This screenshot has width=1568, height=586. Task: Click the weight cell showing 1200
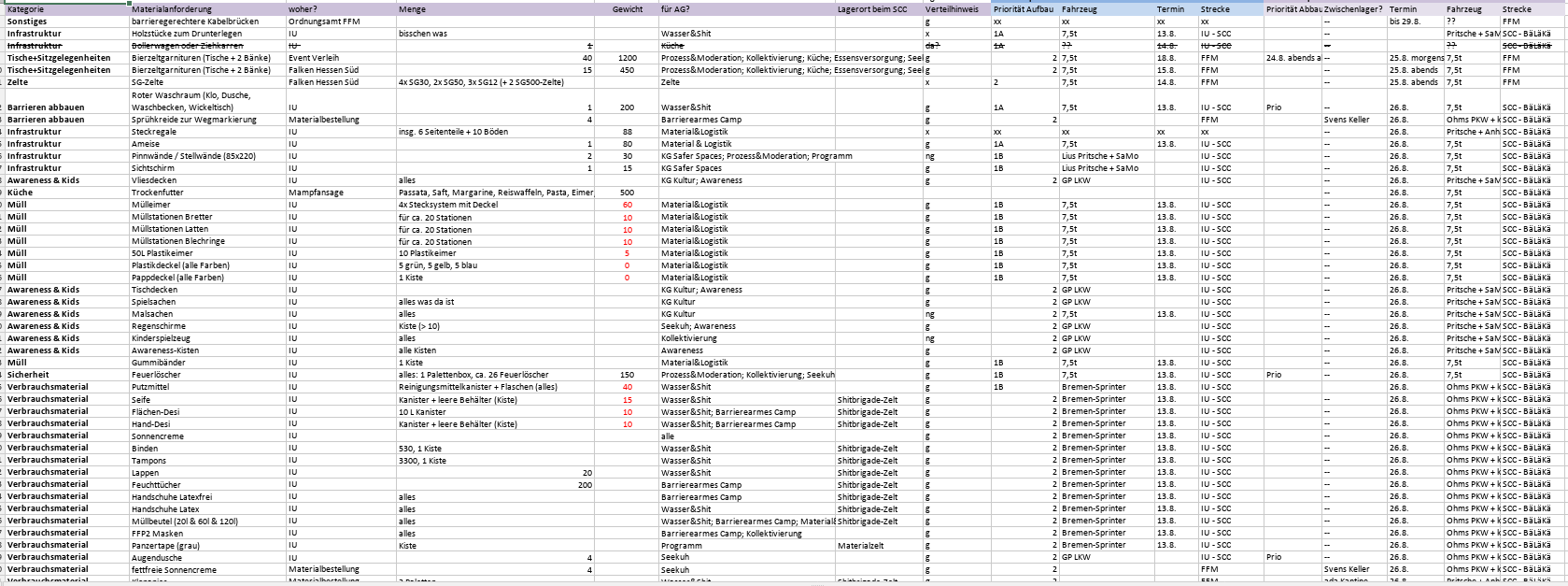[x=627, y=58]
